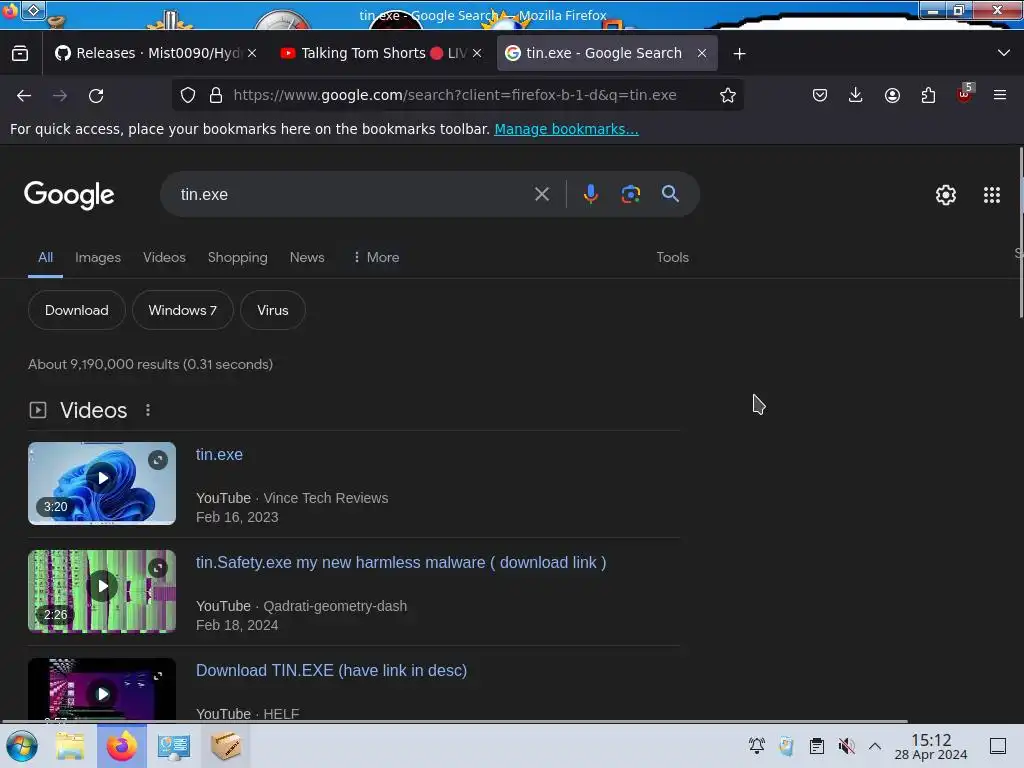Viewport: 1024px width, 768px height.
Task: Click show desktop button in taskbar
Action: coord(998,746)
